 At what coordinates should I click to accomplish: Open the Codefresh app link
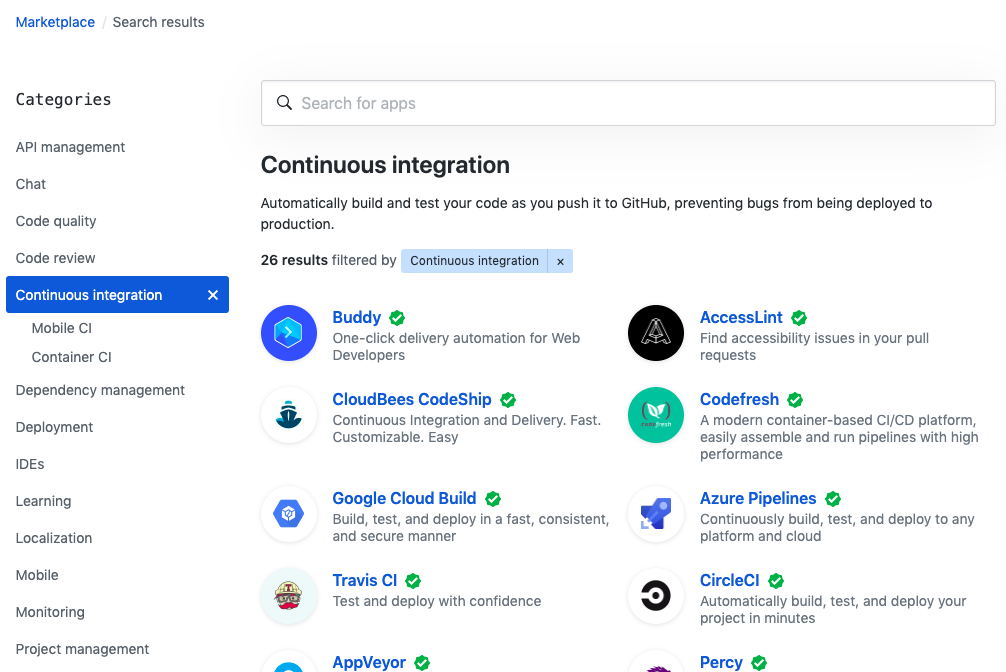(x=739, y=399)
